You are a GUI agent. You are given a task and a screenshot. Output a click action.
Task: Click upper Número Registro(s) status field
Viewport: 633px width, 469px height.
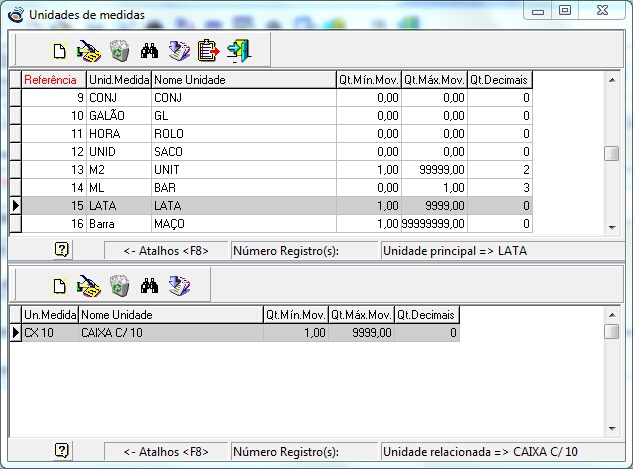(304, 251)
